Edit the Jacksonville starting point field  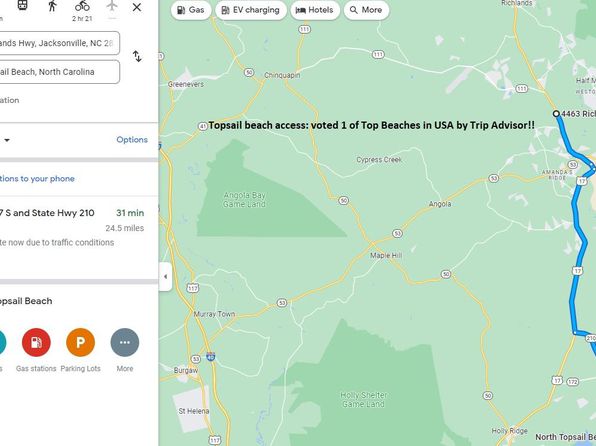tap(59, 43)
